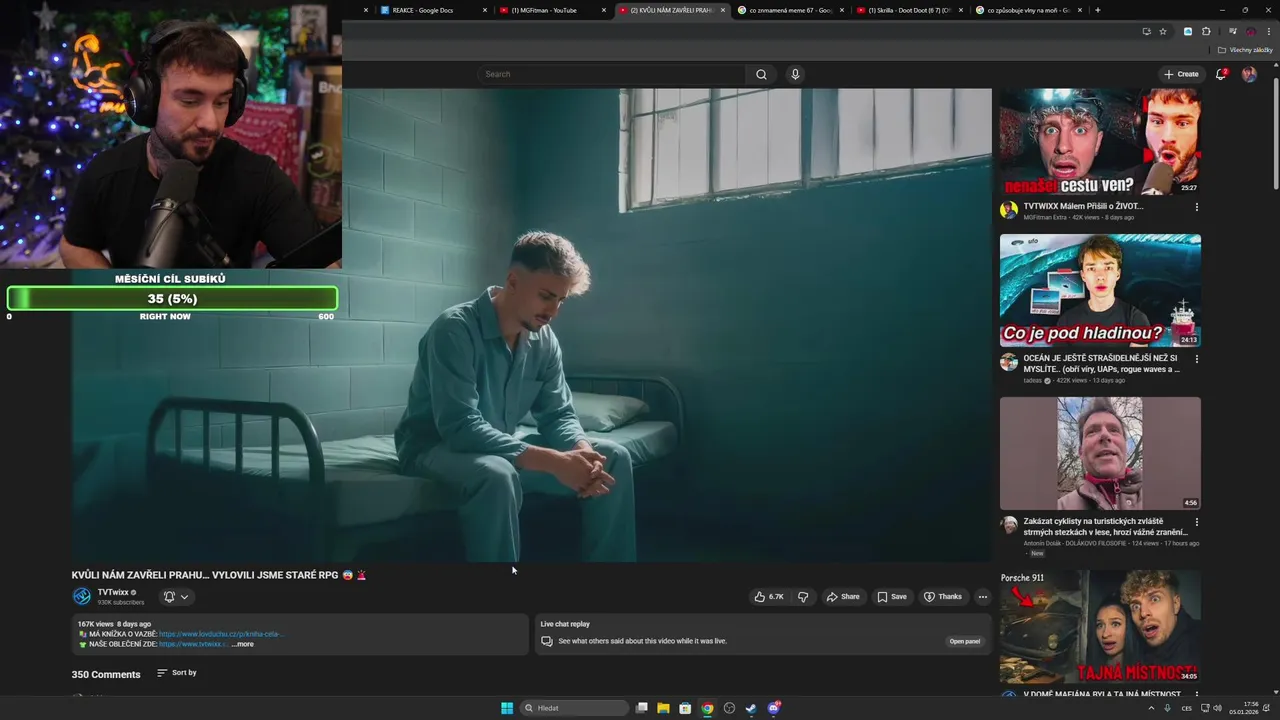The width and height of the screenshot is (1280, 720).
Task: Open the 'TAJNÁ MÍSTNOST' Porsche 911 thumbnail
Action: click(x=1100, y=626)
